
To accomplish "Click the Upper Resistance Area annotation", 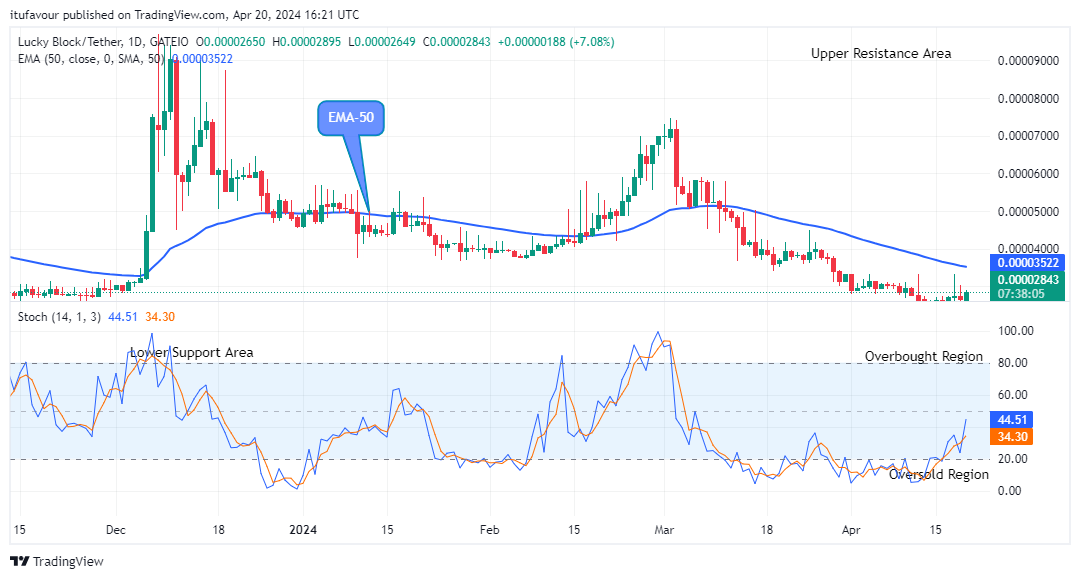I will [x=881, y=54].
